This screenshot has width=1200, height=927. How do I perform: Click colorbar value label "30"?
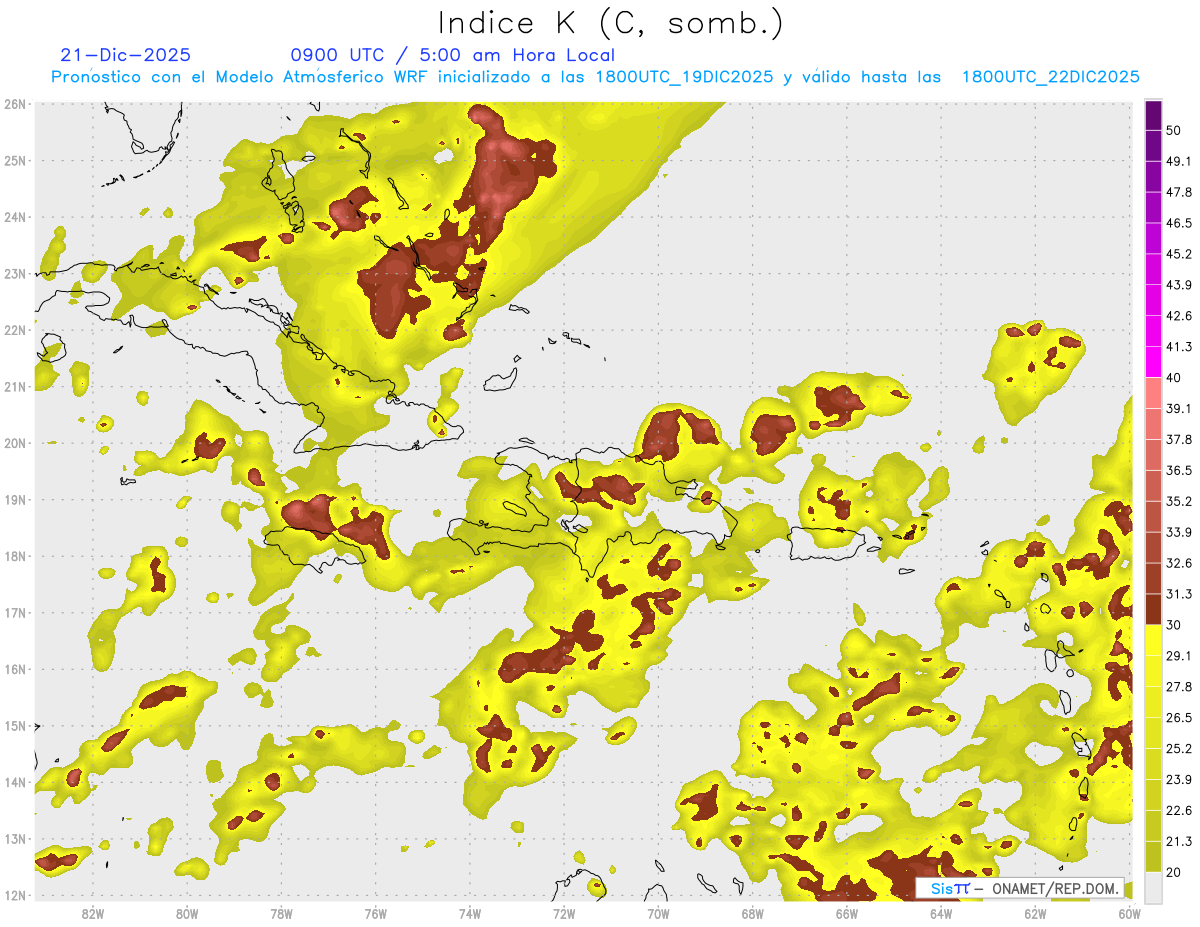tap(1173, 625)
